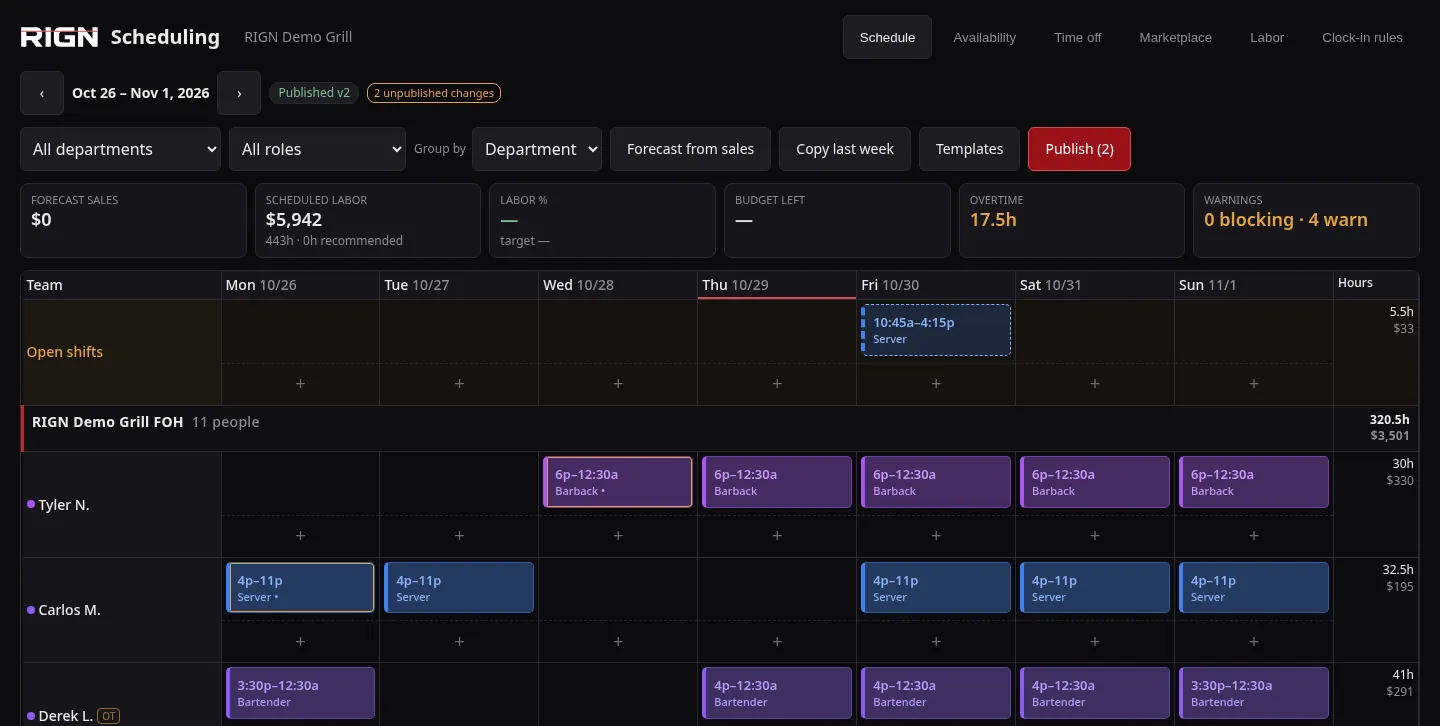The image size is (1440, 726).
Task: Open Derek L.'s Thursday Bartender shift
Action: click(777, 693)
